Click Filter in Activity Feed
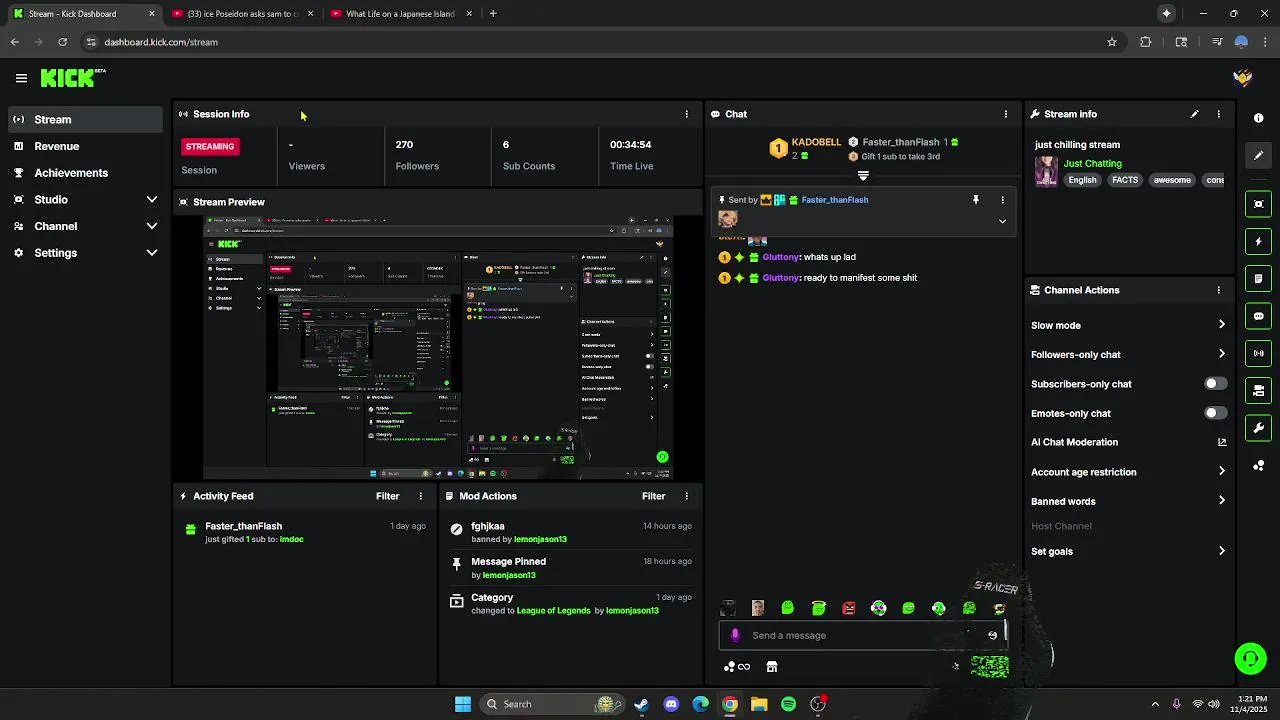The height and width of the screenshot is (720, 1280). pyautogui.click(x=387, y=496)
